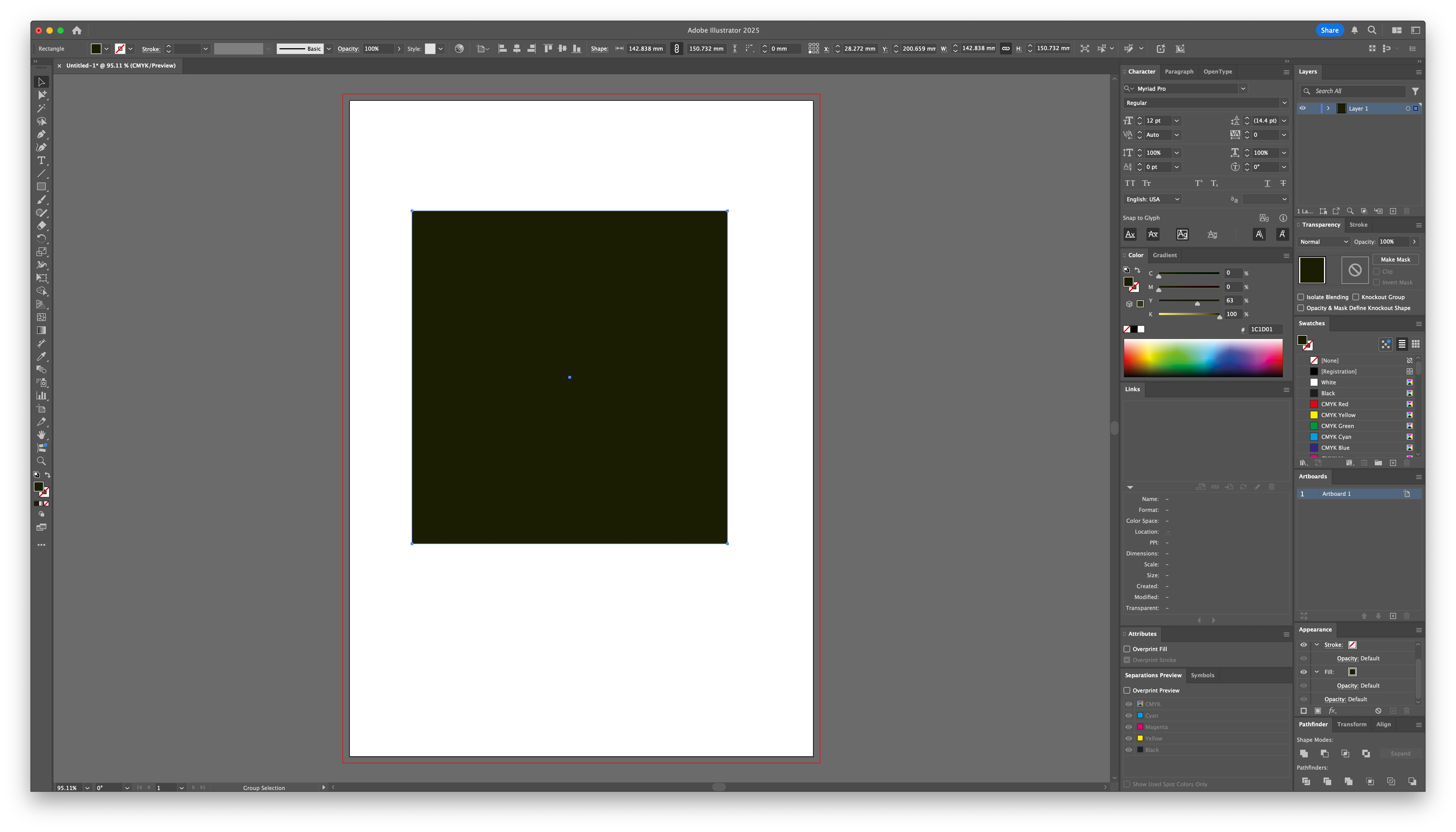
Task: Click the CMYK Red swatch
Action: point(1314,404)
